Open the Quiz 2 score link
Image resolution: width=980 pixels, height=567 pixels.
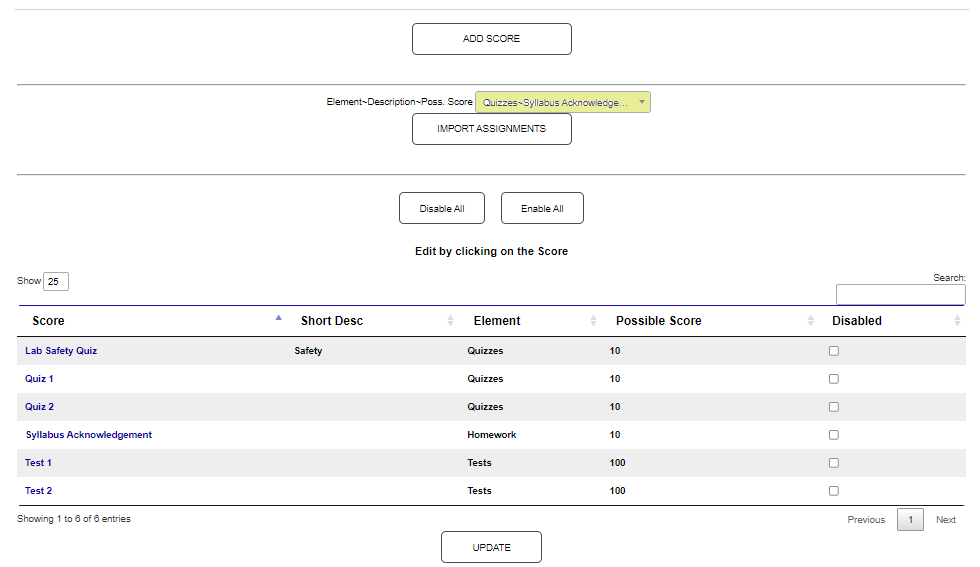tap(39, 407)
